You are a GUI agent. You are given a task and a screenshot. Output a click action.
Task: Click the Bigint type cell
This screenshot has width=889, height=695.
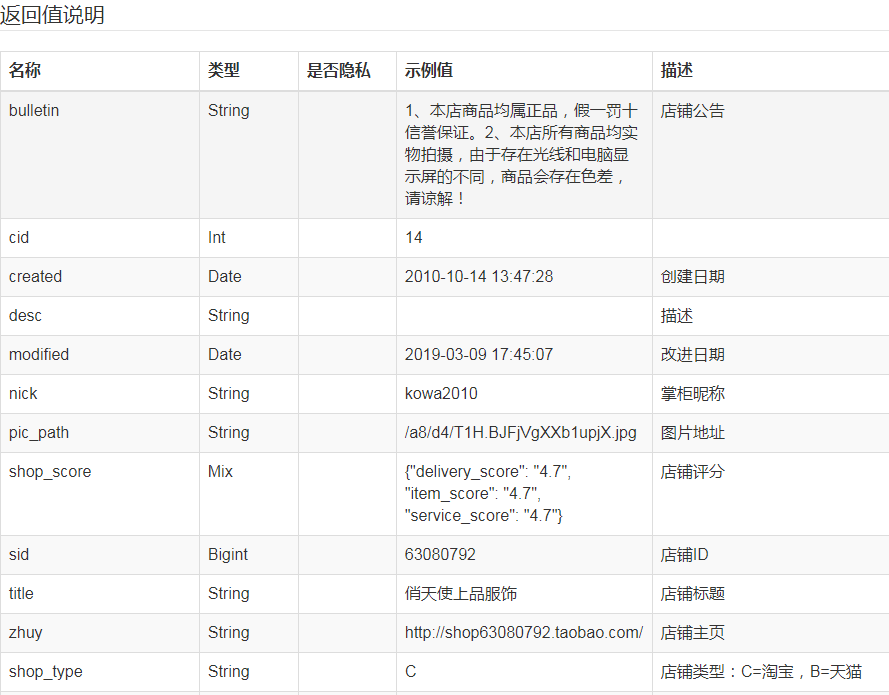tap(228, 555)
